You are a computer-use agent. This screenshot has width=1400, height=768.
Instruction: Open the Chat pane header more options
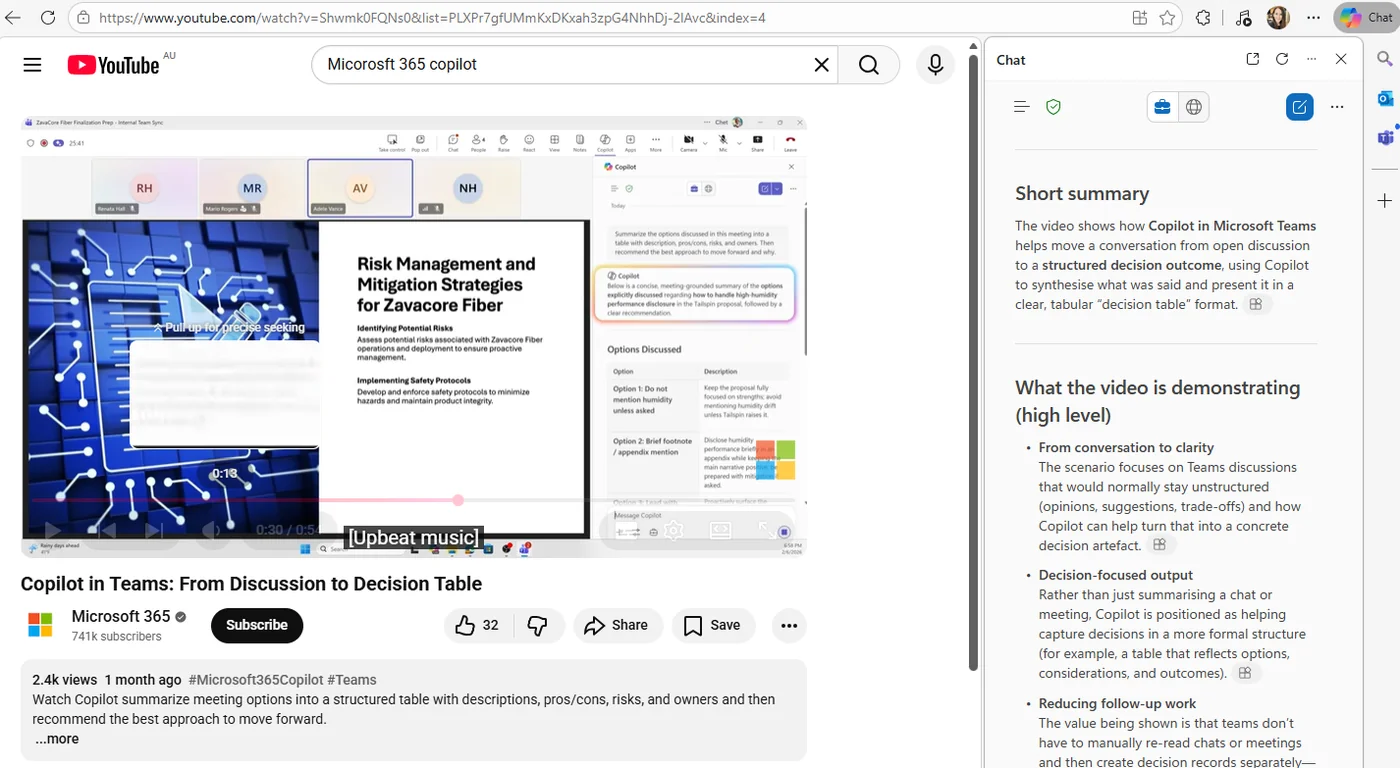(1312, 59)
